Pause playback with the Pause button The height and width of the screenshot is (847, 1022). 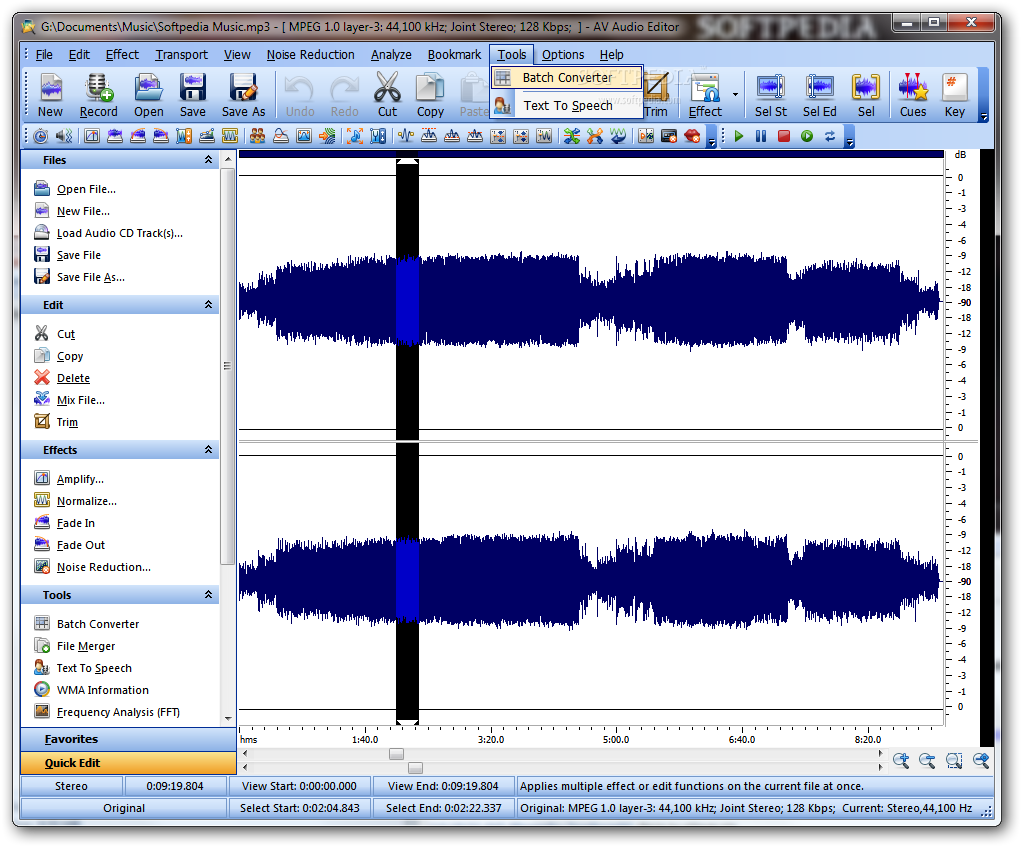click(761, 136)
